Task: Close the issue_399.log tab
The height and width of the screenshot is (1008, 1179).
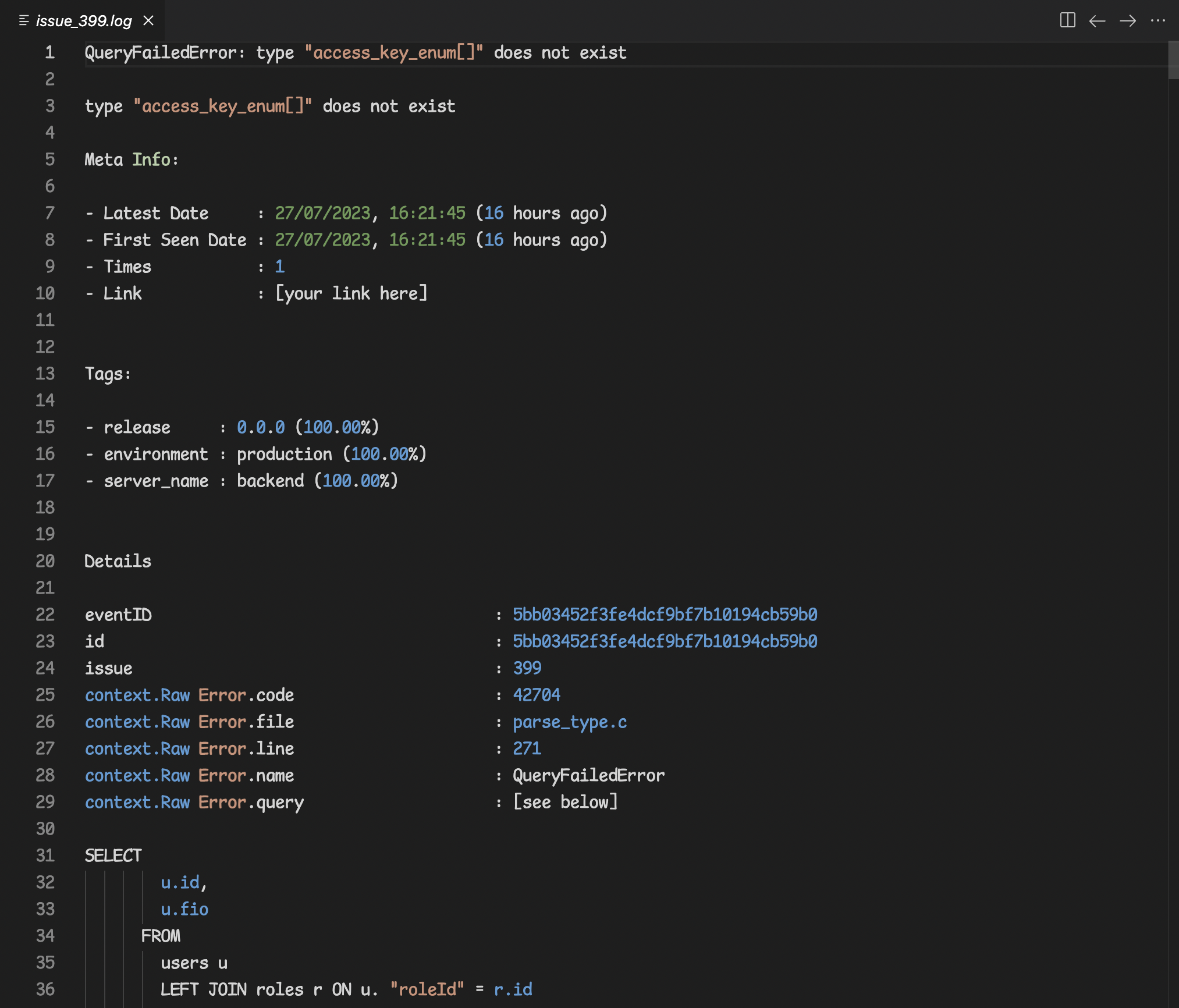Action: point(148,21)
